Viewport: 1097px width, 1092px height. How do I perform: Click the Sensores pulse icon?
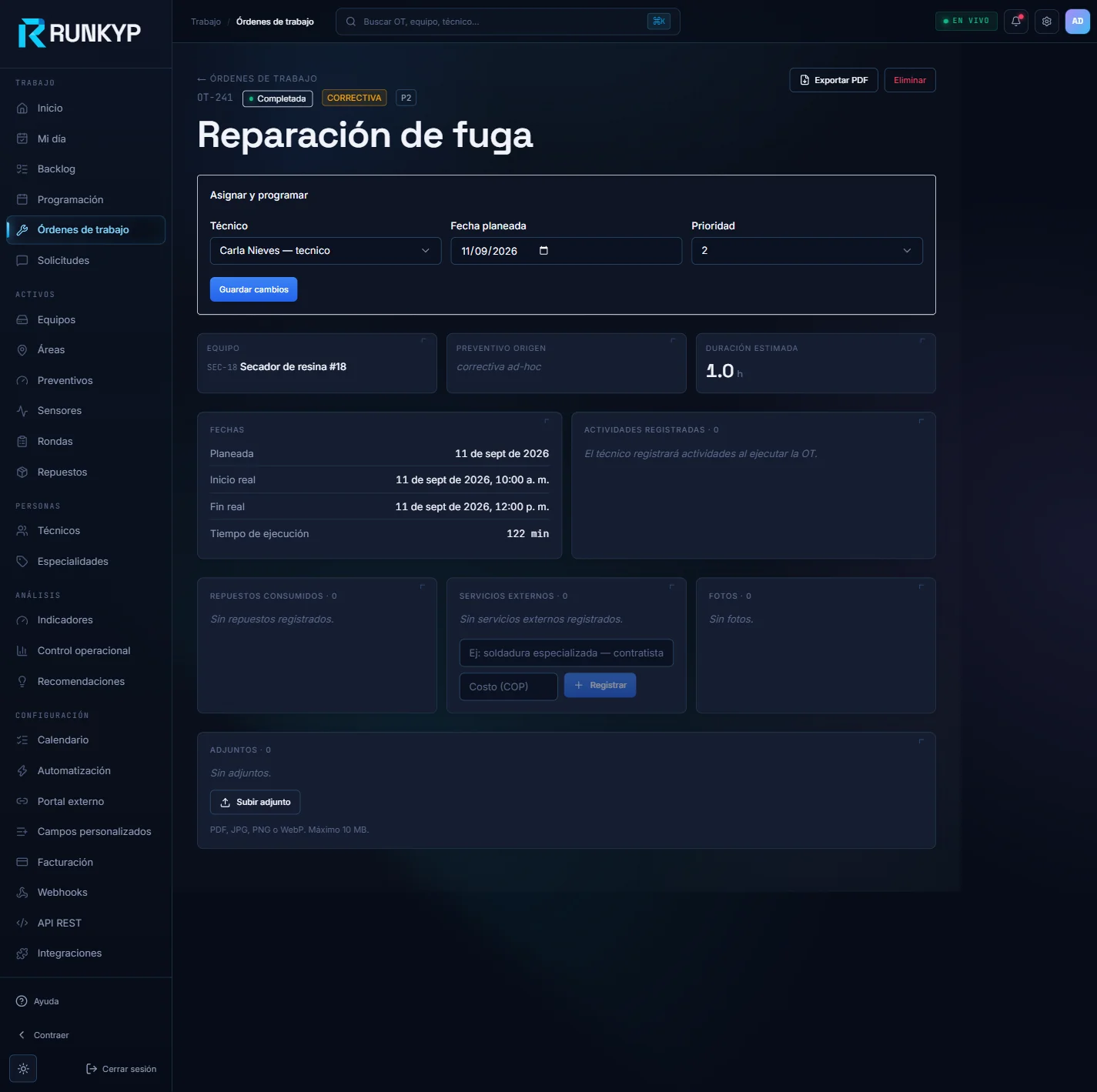tap(22, 411)
